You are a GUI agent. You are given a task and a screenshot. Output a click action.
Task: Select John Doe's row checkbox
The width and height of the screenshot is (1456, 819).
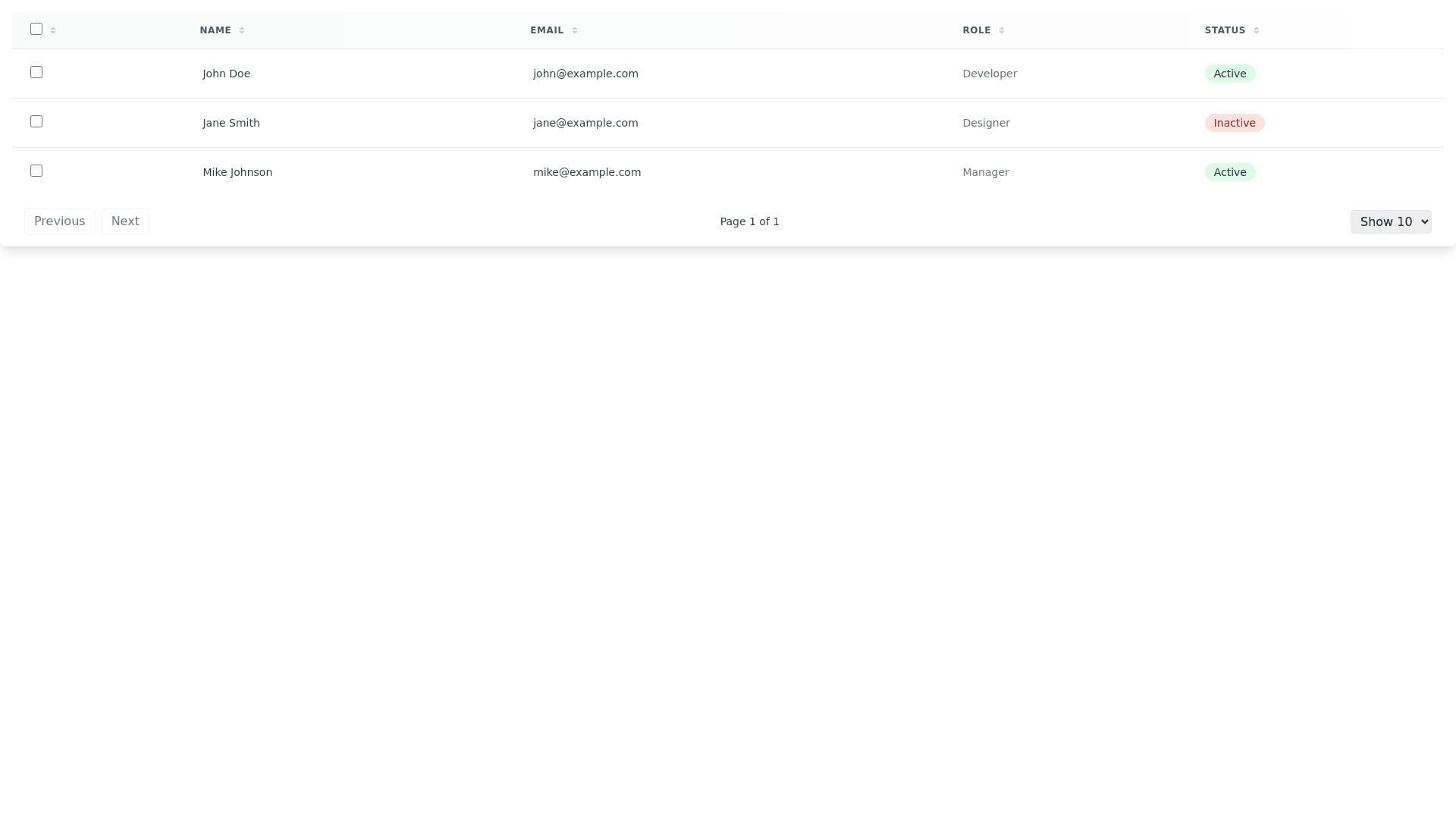[36, 72]
